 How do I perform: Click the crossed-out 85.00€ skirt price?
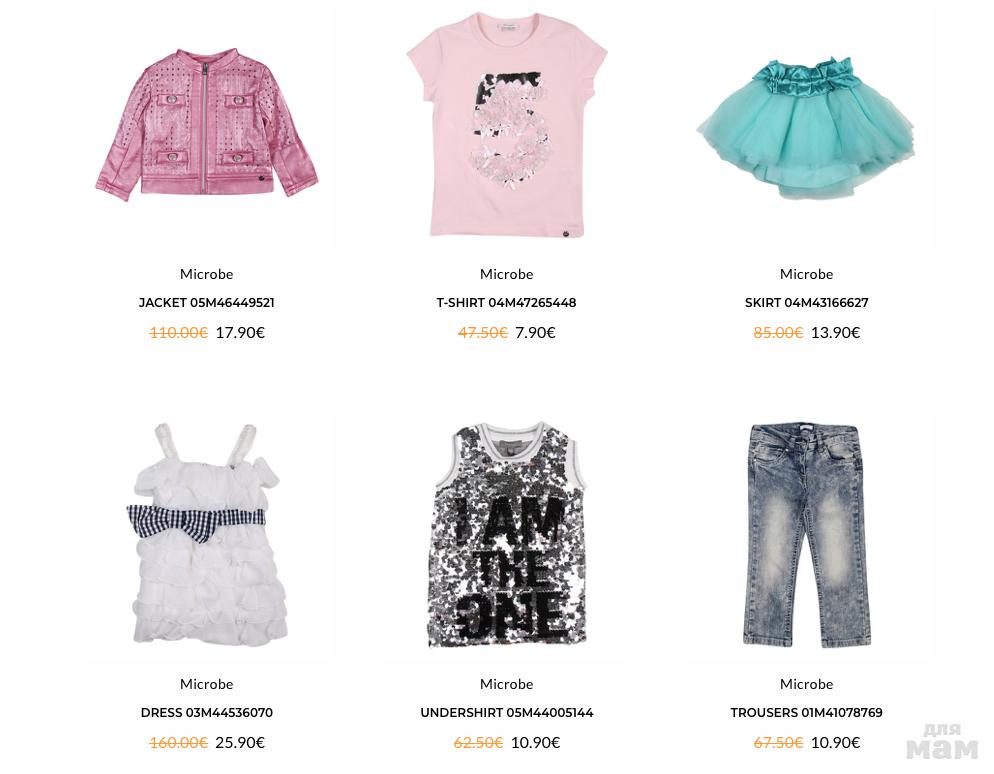click(778, 333)
